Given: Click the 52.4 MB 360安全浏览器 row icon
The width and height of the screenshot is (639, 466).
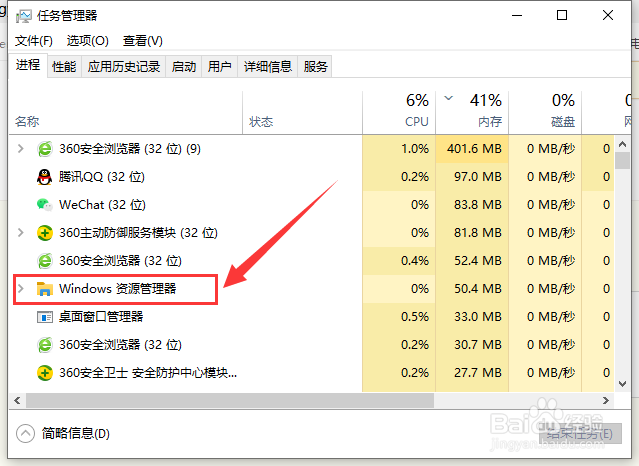Looking at the screenshot, I should click(x=44, y=261).
